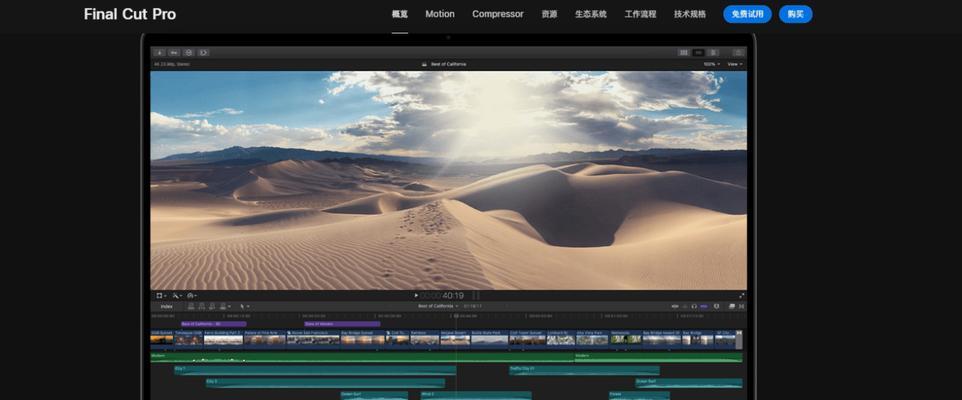Select the 概览 tab

pyautogui.click(x=400, y=14)
